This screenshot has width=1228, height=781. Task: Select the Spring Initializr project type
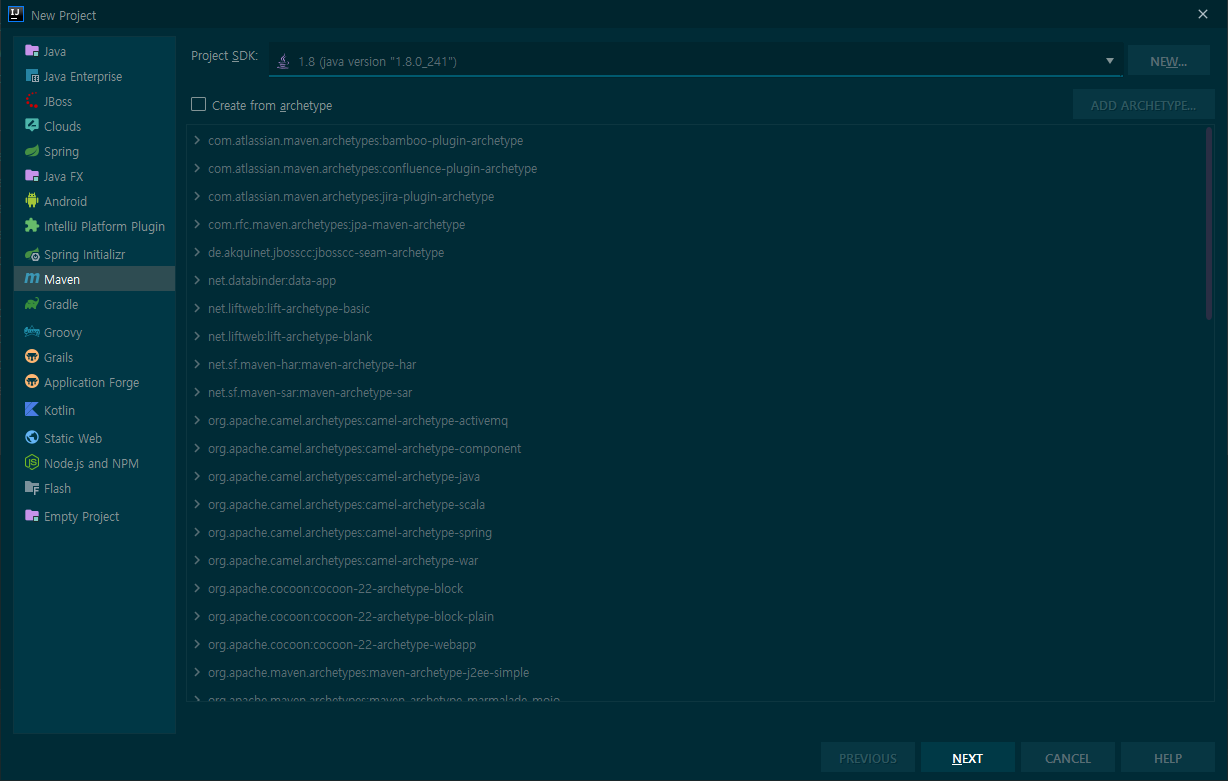click(x=95, y=254)
